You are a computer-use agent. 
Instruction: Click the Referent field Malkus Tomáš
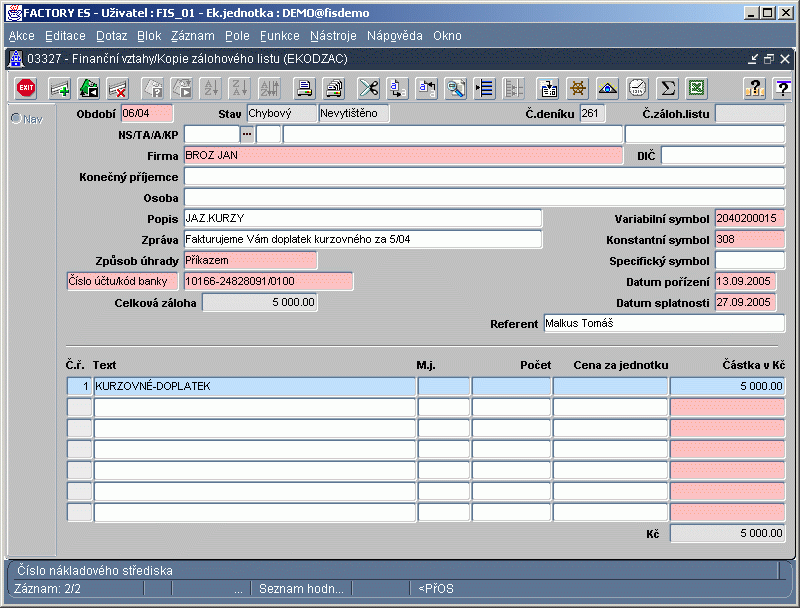[x=664, y=323]
